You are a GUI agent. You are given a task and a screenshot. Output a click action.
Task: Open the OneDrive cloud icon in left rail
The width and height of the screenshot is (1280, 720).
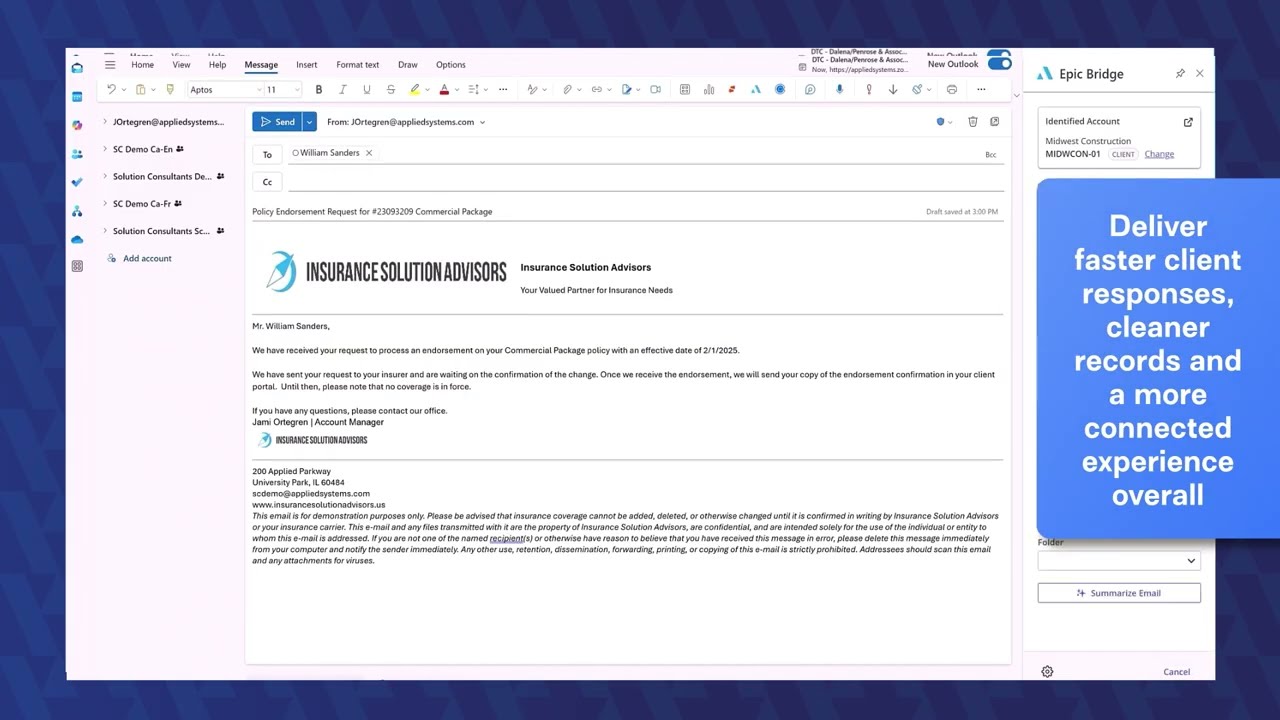(77, 239)
